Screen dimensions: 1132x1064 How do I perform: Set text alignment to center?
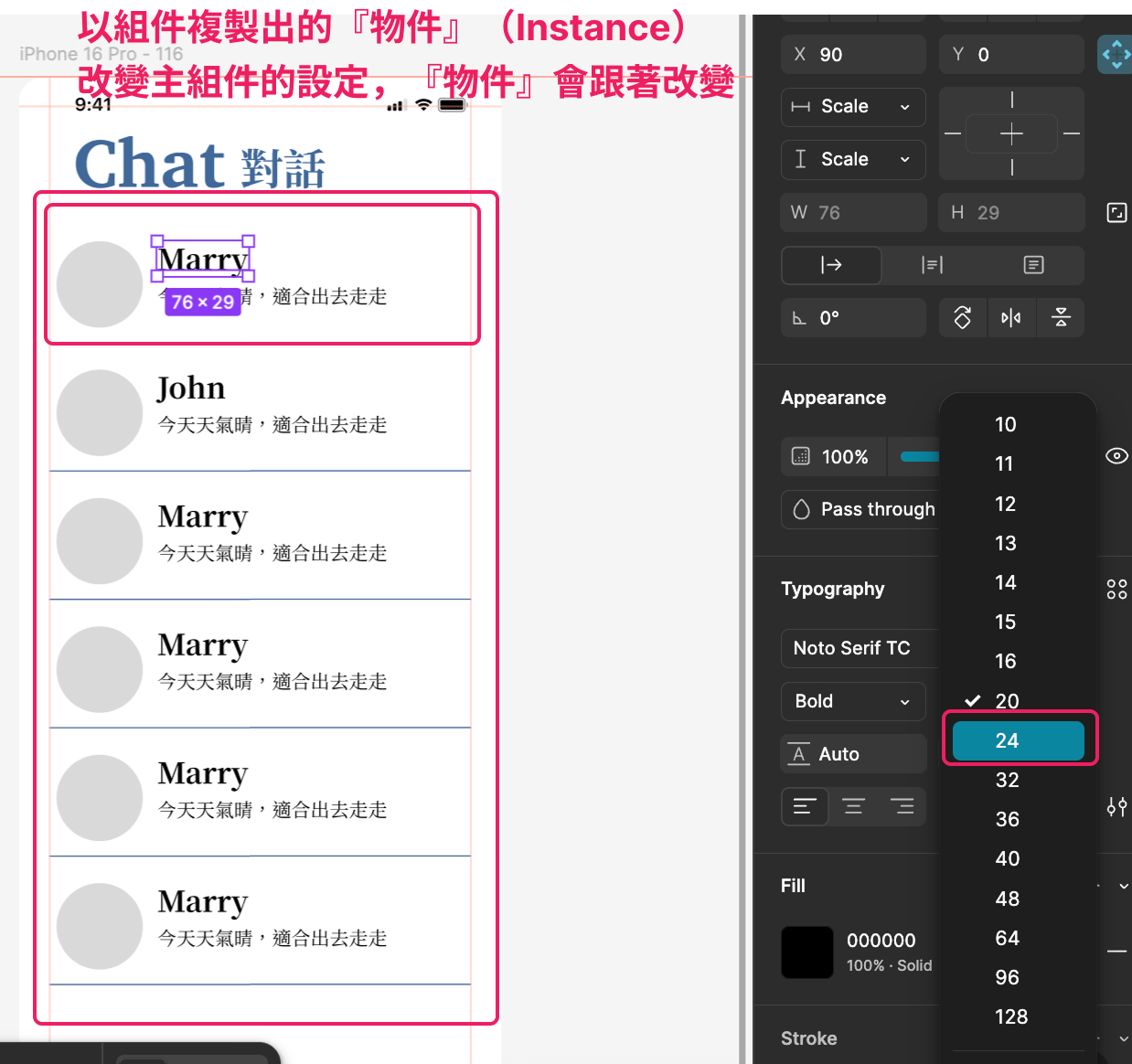click(x=853, y=807)
